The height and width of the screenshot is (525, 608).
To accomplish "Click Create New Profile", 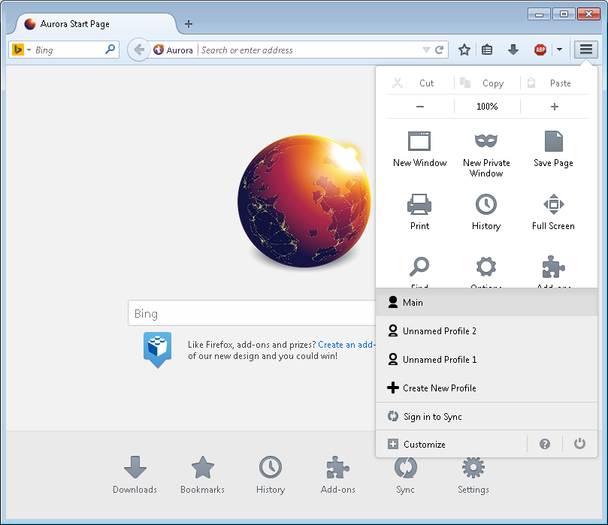I will (486, 388).
